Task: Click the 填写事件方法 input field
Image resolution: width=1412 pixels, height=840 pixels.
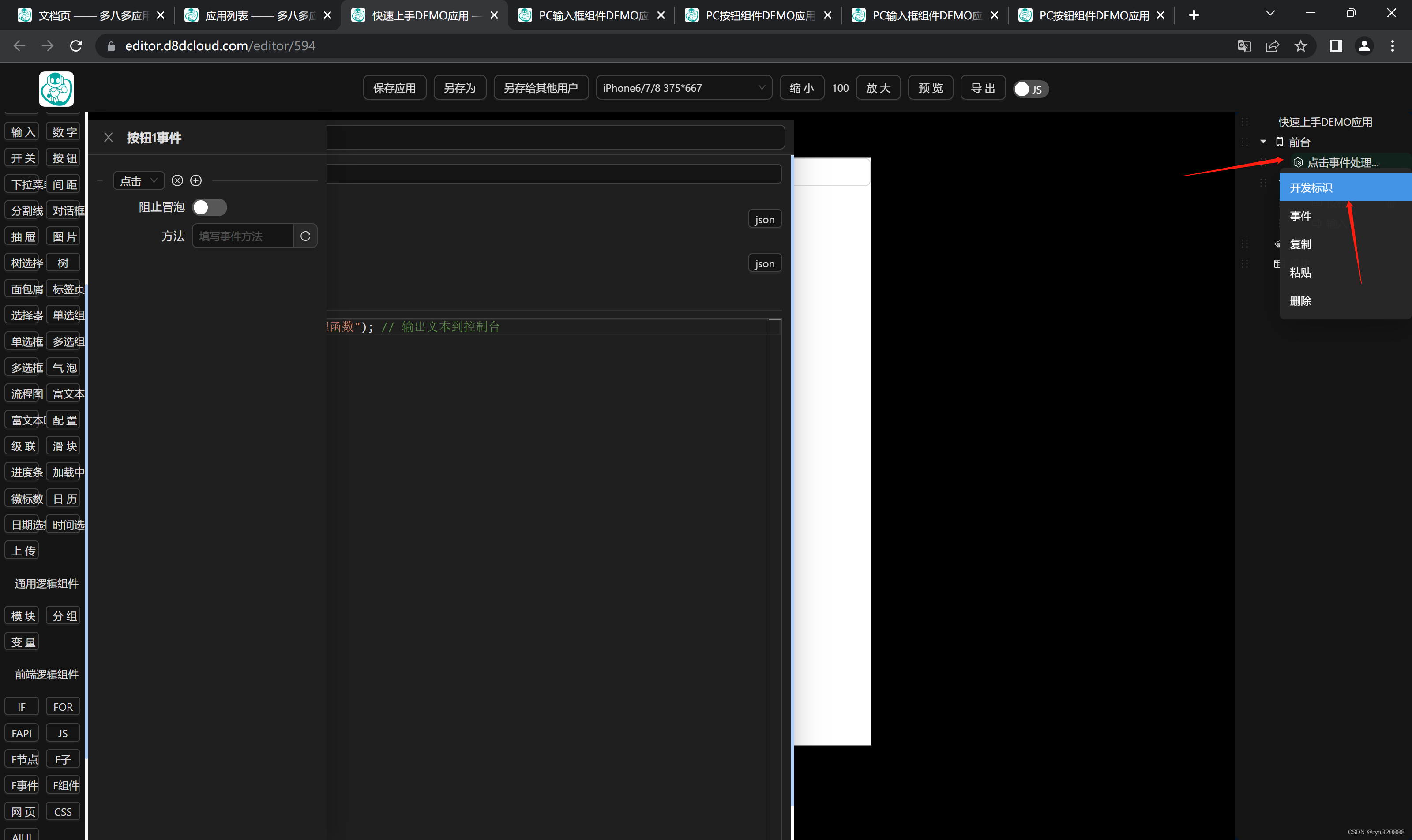Action: pos(242,236)
